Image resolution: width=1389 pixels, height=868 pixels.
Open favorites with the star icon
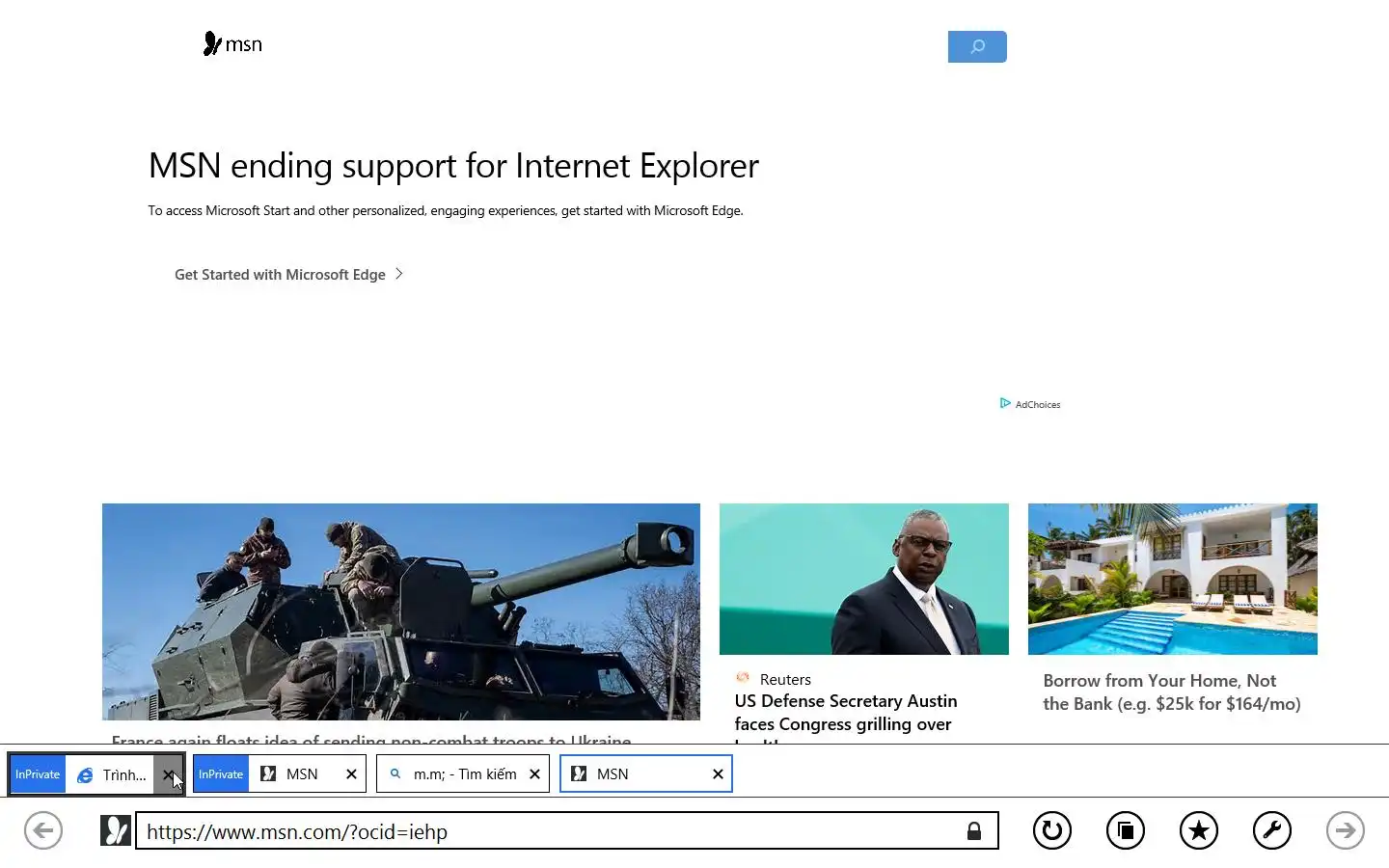coord(1199,830)
